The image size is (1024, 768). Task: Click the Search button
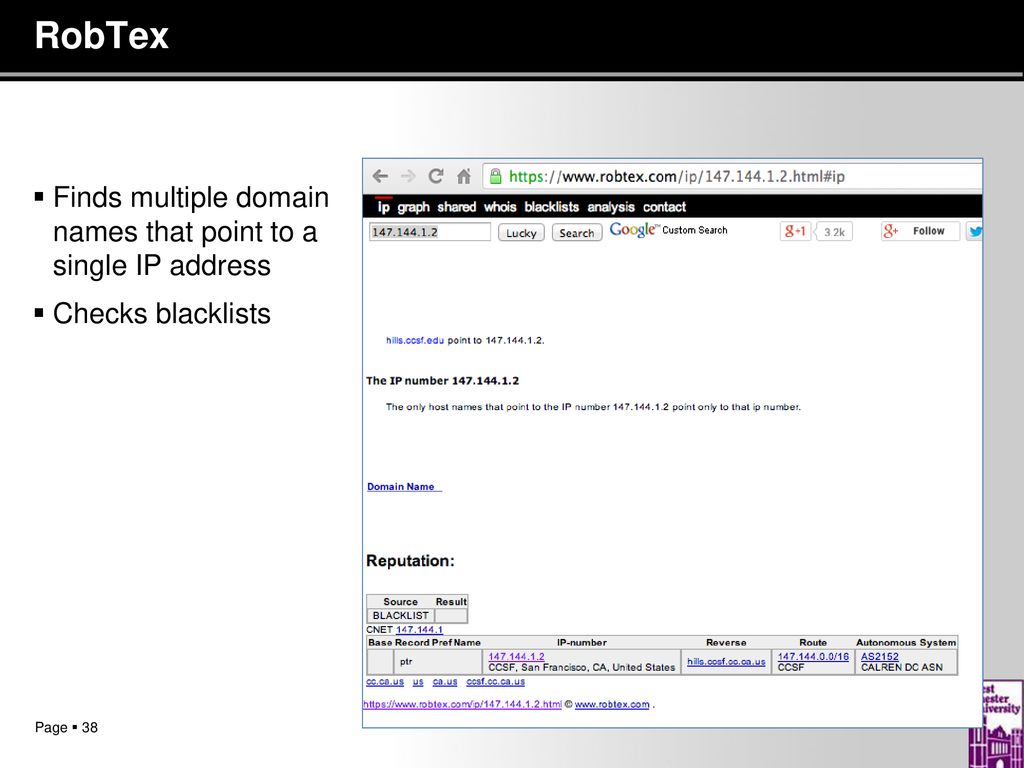click(577, 232)
